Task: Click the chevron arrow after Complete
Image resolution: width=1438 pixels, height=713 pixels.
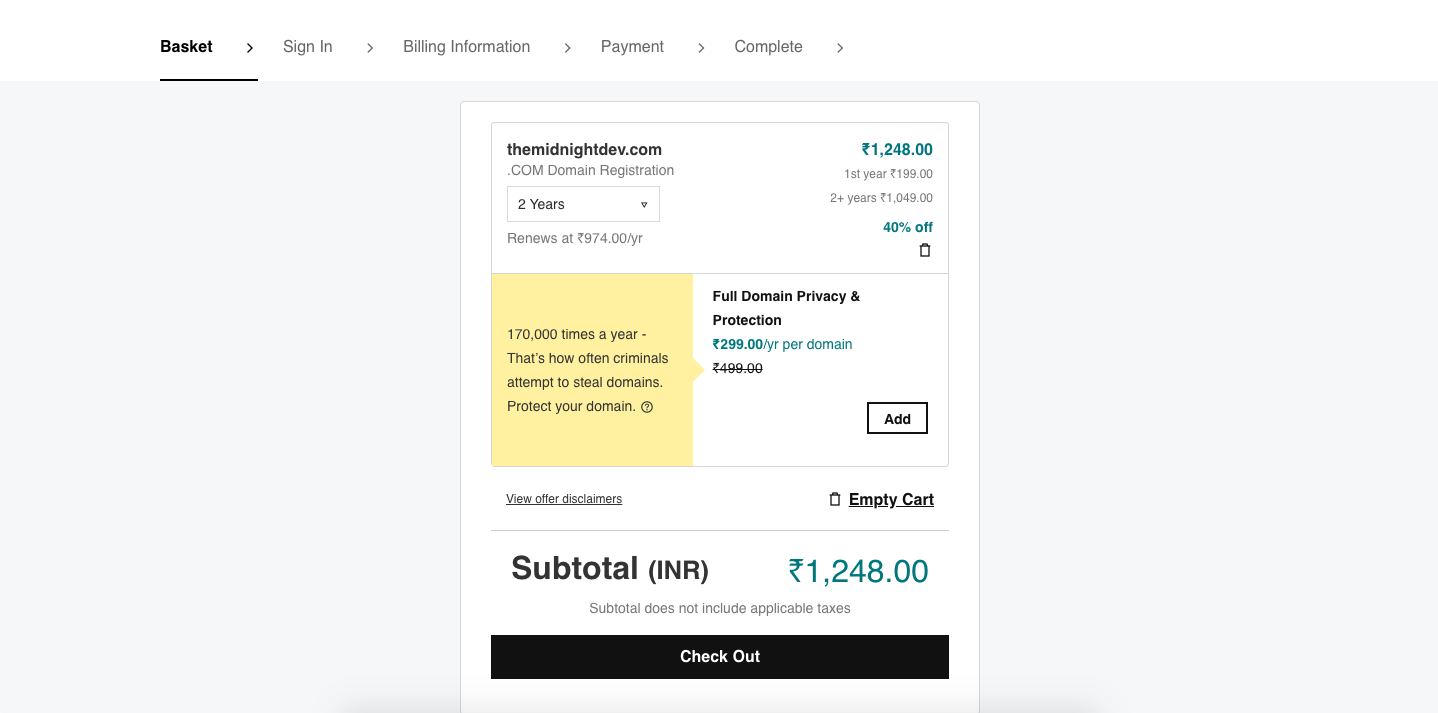Action: coord(840,48)
